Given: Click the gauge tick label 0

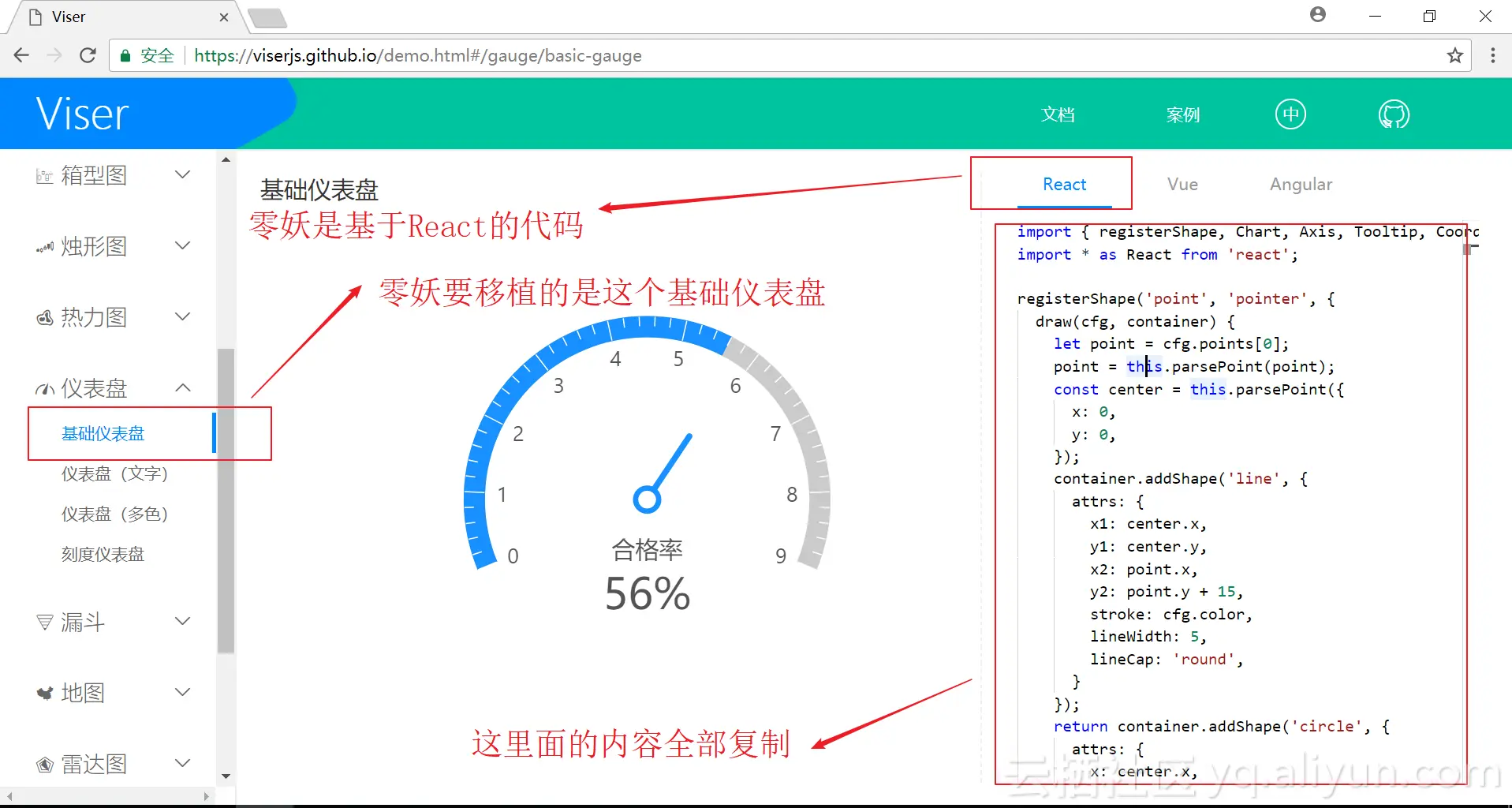Looking at the screenshot, I should [x=513, y=556].
